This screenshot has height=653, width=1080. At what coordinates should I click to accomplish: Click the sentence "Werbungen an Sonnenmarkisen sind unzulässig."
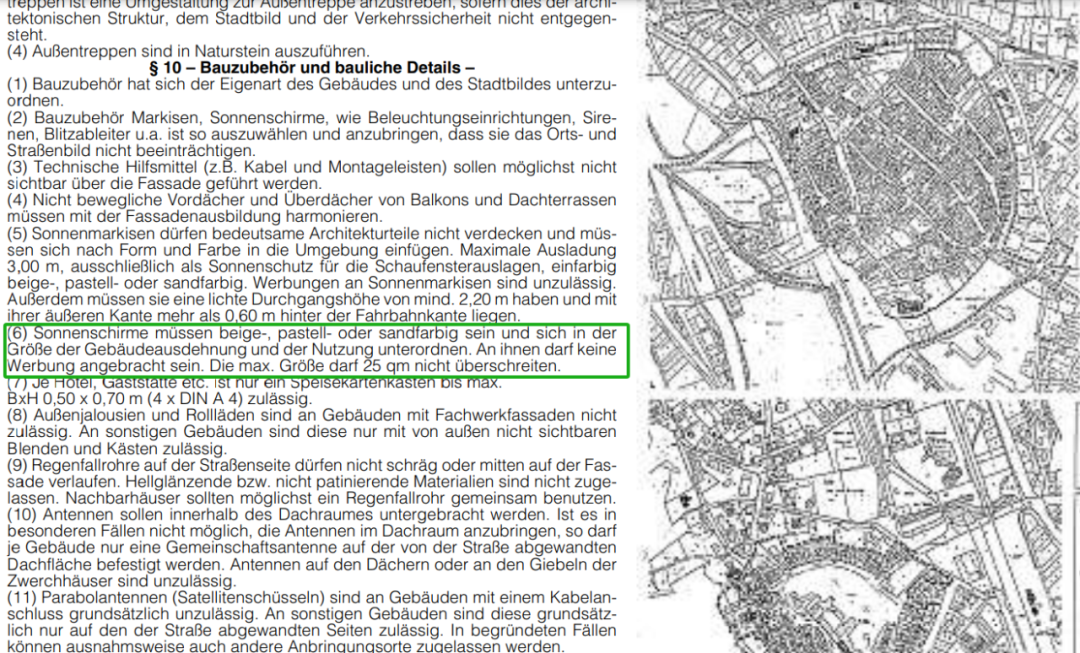point(433,282)
